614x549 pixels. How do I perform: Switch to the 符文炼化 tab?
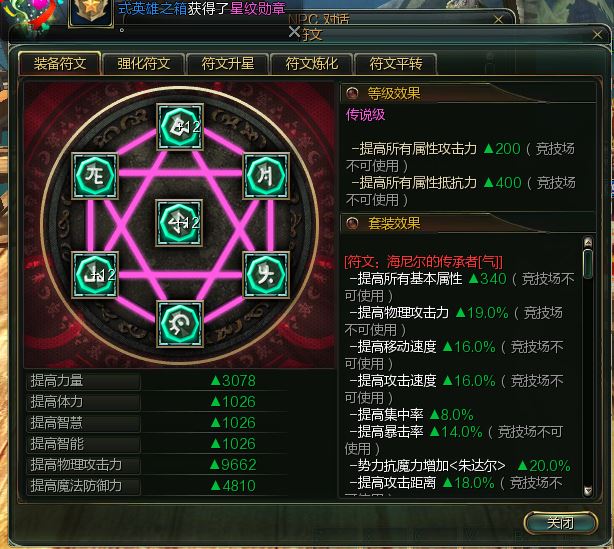click(312, 63)
